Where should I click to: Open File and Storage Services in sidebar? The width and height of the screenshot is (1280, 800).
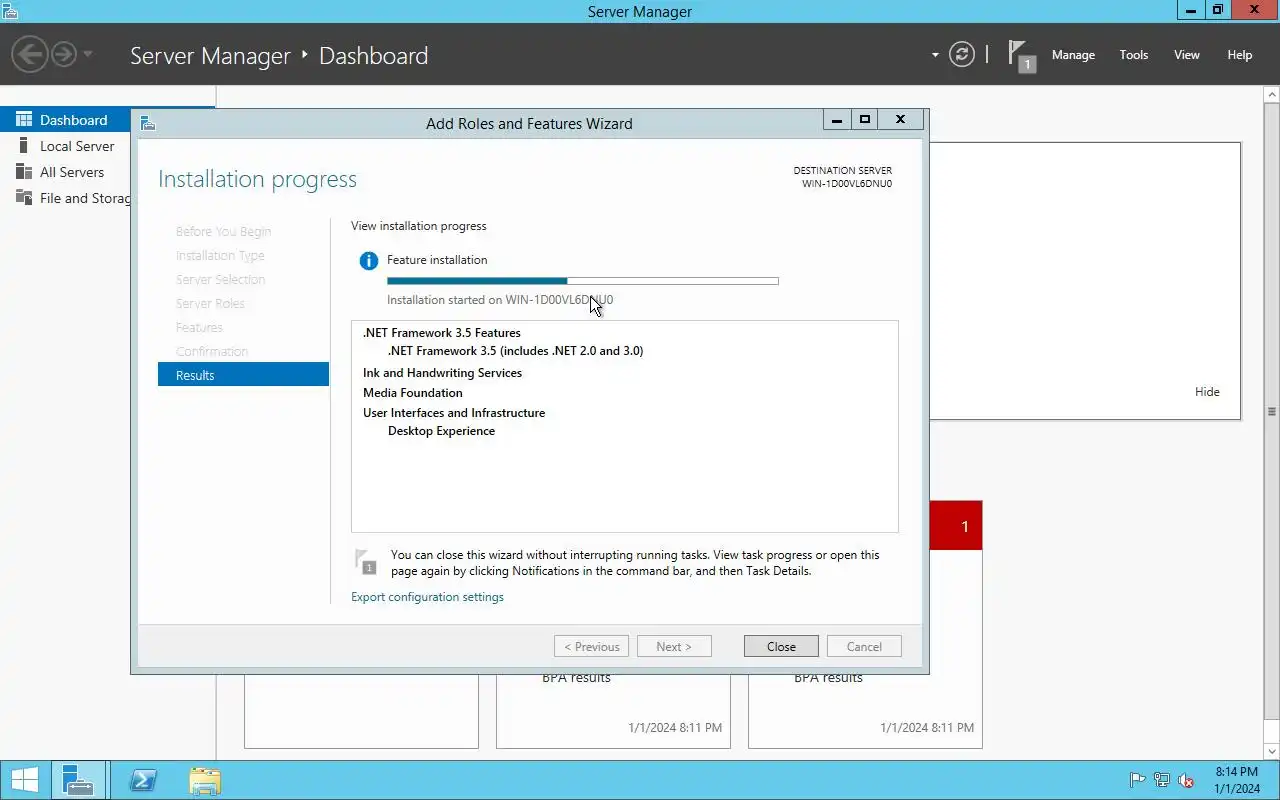click(65, 198)
